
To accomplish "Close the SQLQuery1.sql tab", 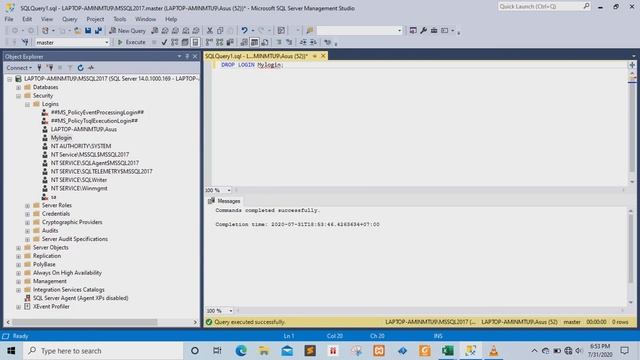I will (x=323, y=56).
